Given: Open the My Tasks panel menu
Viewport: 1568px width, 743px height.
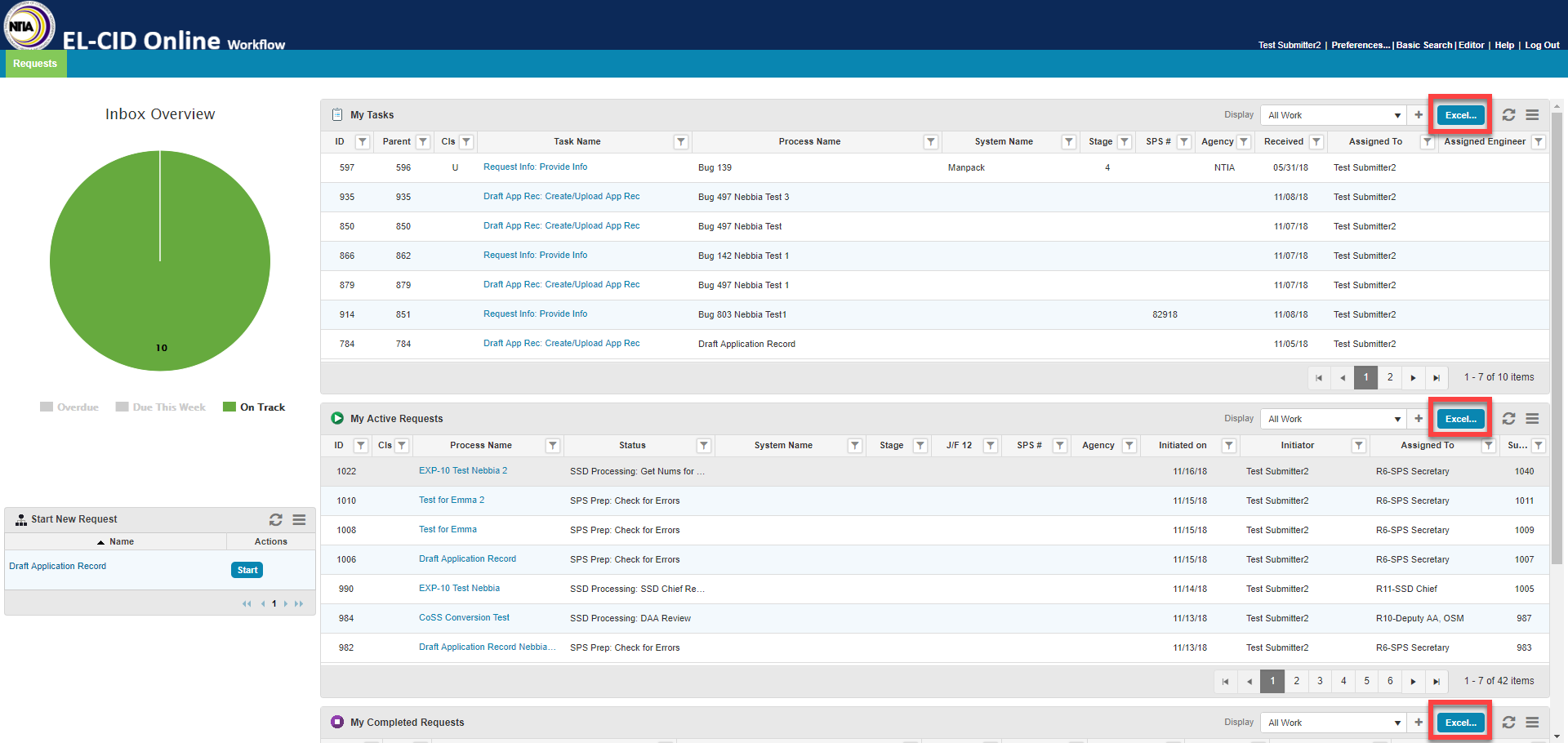Looking at the screenshot, I should tap(1532, 115).
